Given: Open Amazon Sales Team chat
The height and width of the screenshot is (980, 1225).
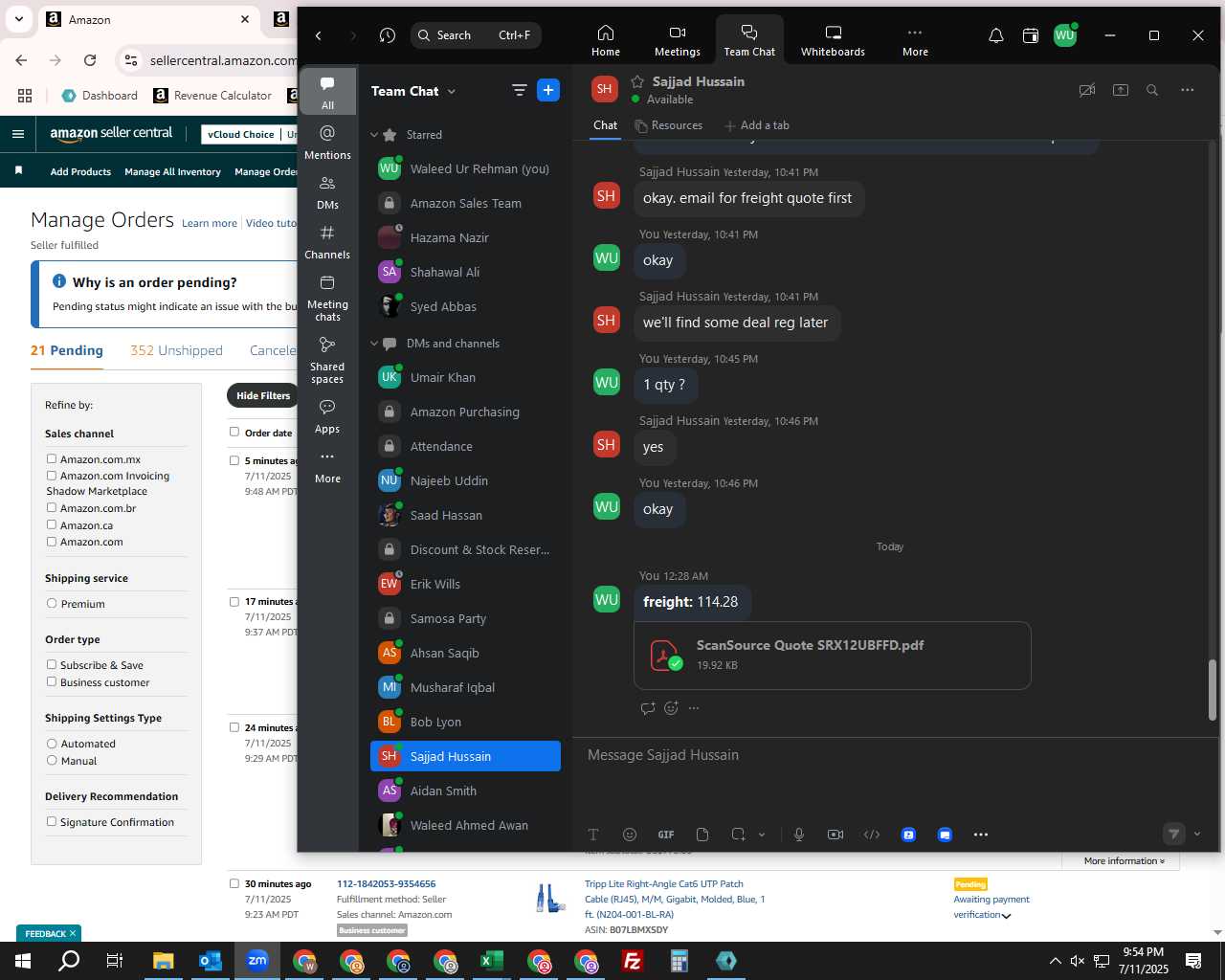Looking at the screenshot, I should click(465, 203).
